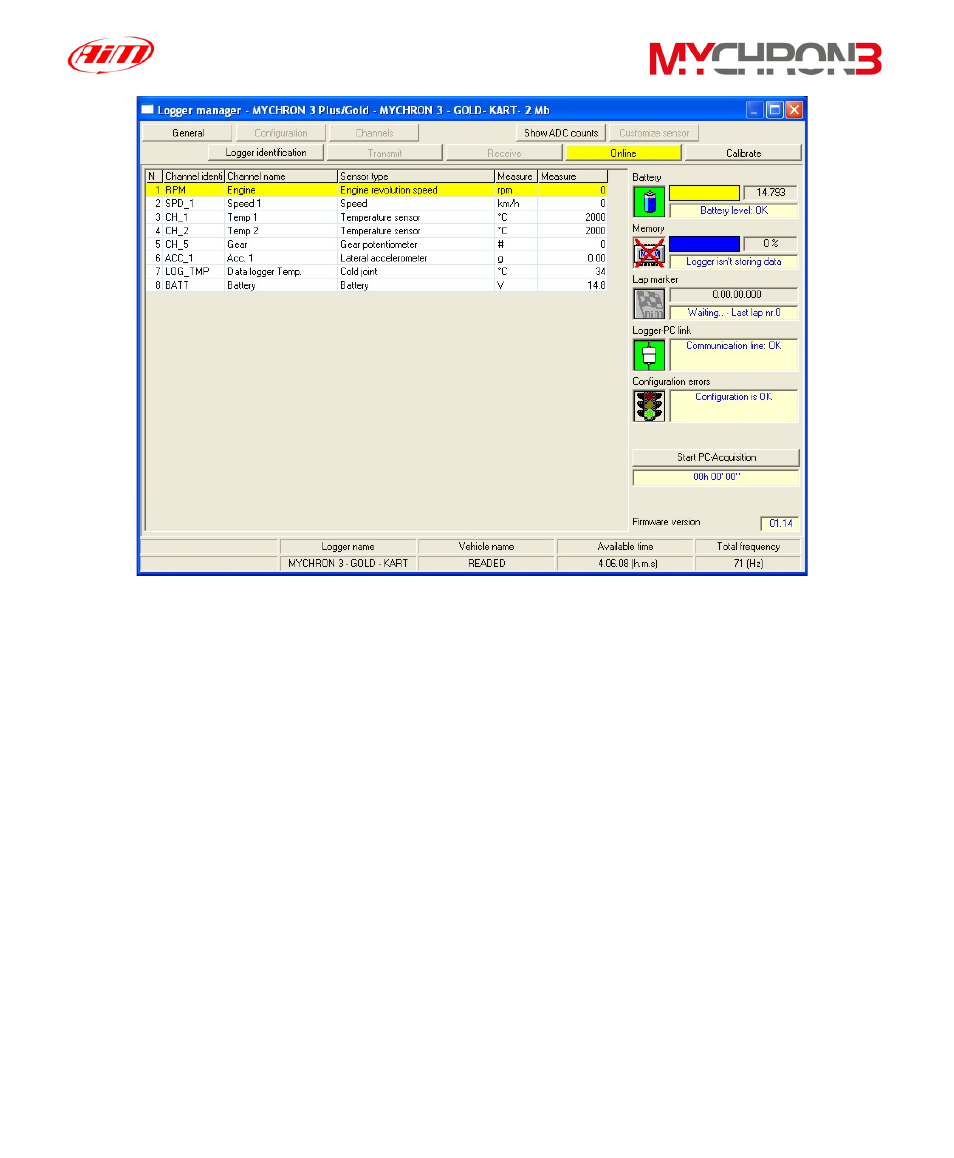Click the available time 4.06.08 cell
954x1158 pixels.
[625, 563]
